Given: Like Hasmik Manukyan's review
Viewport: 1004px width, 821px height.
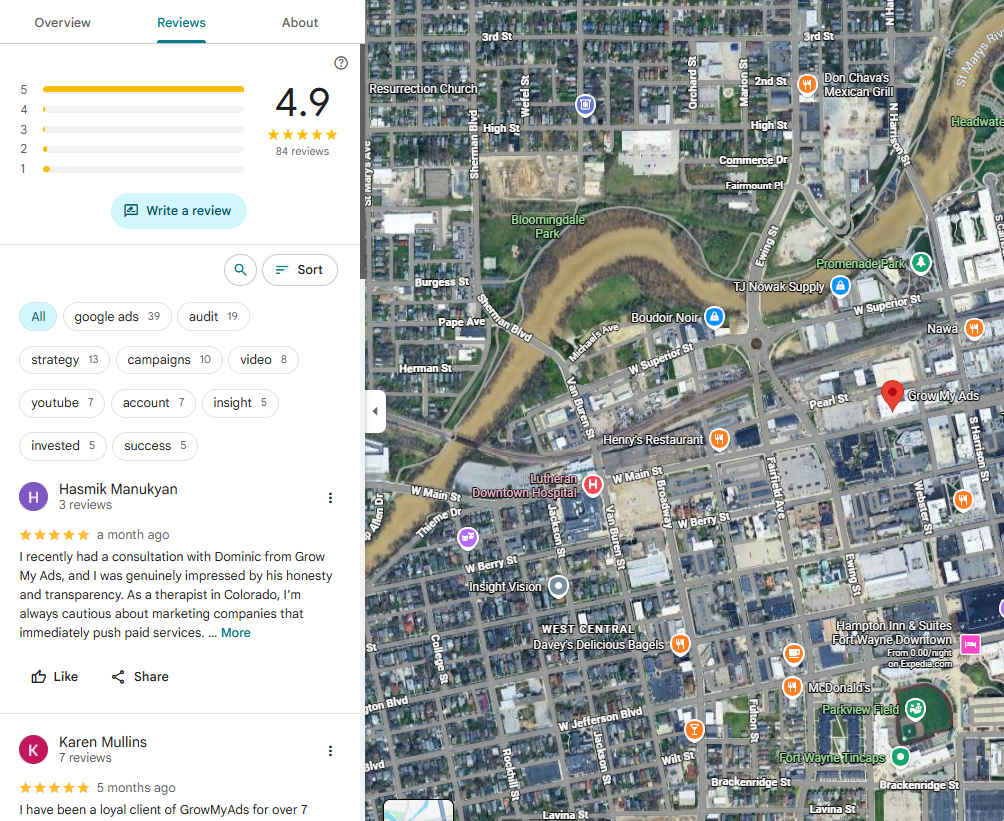Looking at the screenshot, I should coord(54,676).
